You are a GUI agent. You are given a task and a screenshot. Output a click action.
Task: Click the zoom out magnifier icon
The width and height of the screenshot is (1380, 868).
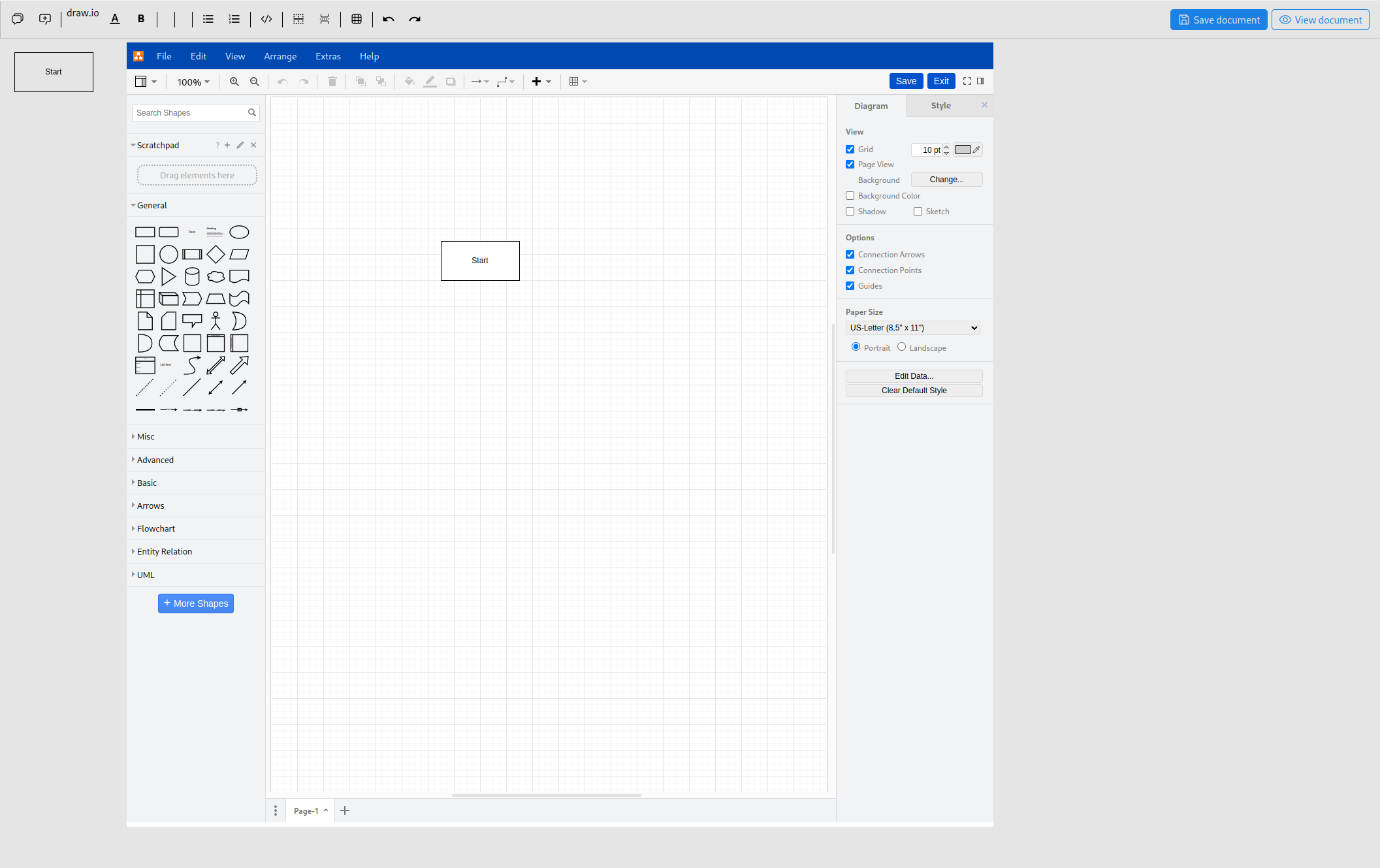[x=255, y=82]
